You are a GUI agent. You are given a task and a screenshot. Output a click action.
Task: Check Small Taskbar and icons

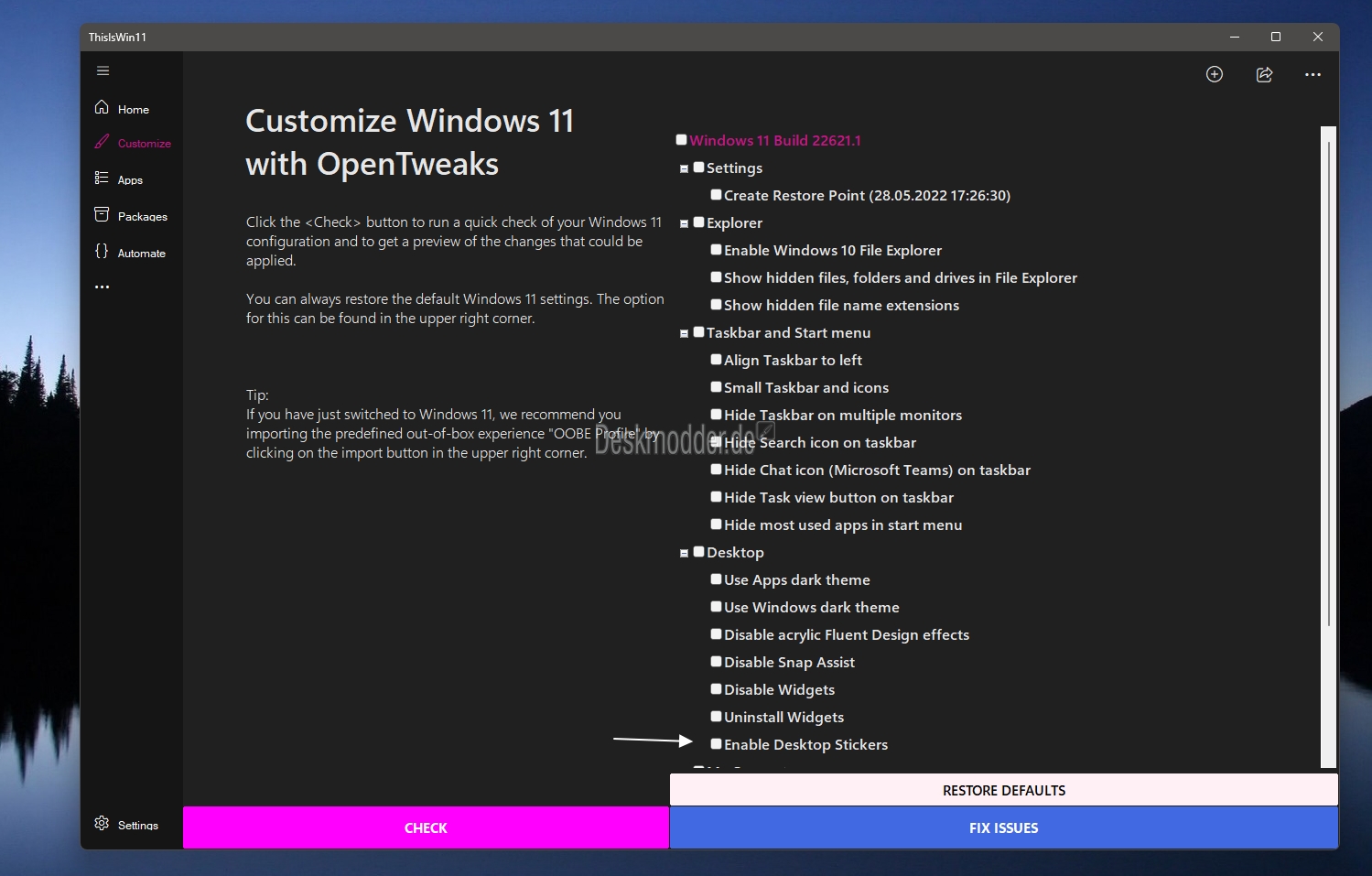point(716,386)
